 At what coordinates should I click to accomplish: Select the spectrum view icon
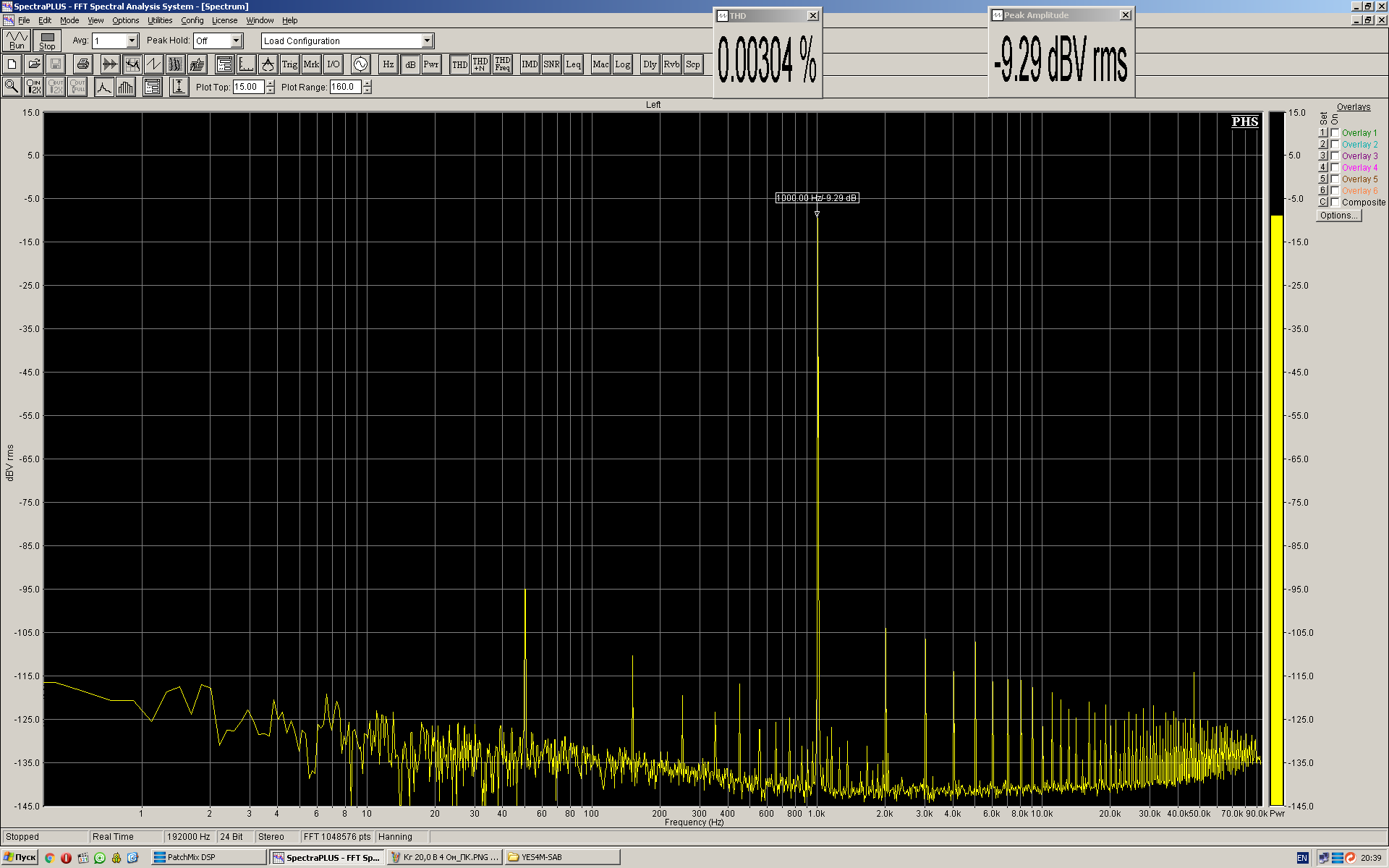pyautogui.click(x=132, y=64)
